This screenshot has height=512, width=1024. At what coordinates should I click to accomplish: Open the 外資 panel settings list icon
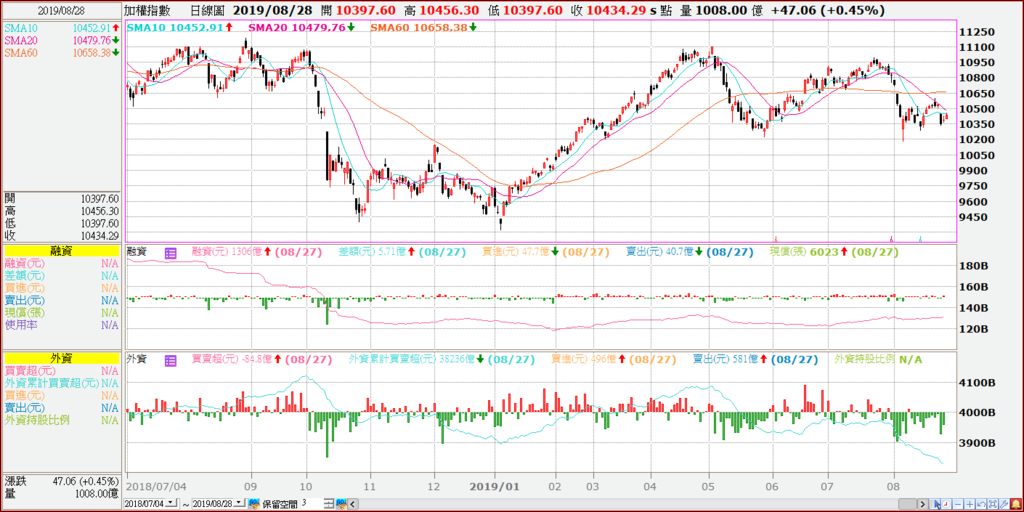170,360
